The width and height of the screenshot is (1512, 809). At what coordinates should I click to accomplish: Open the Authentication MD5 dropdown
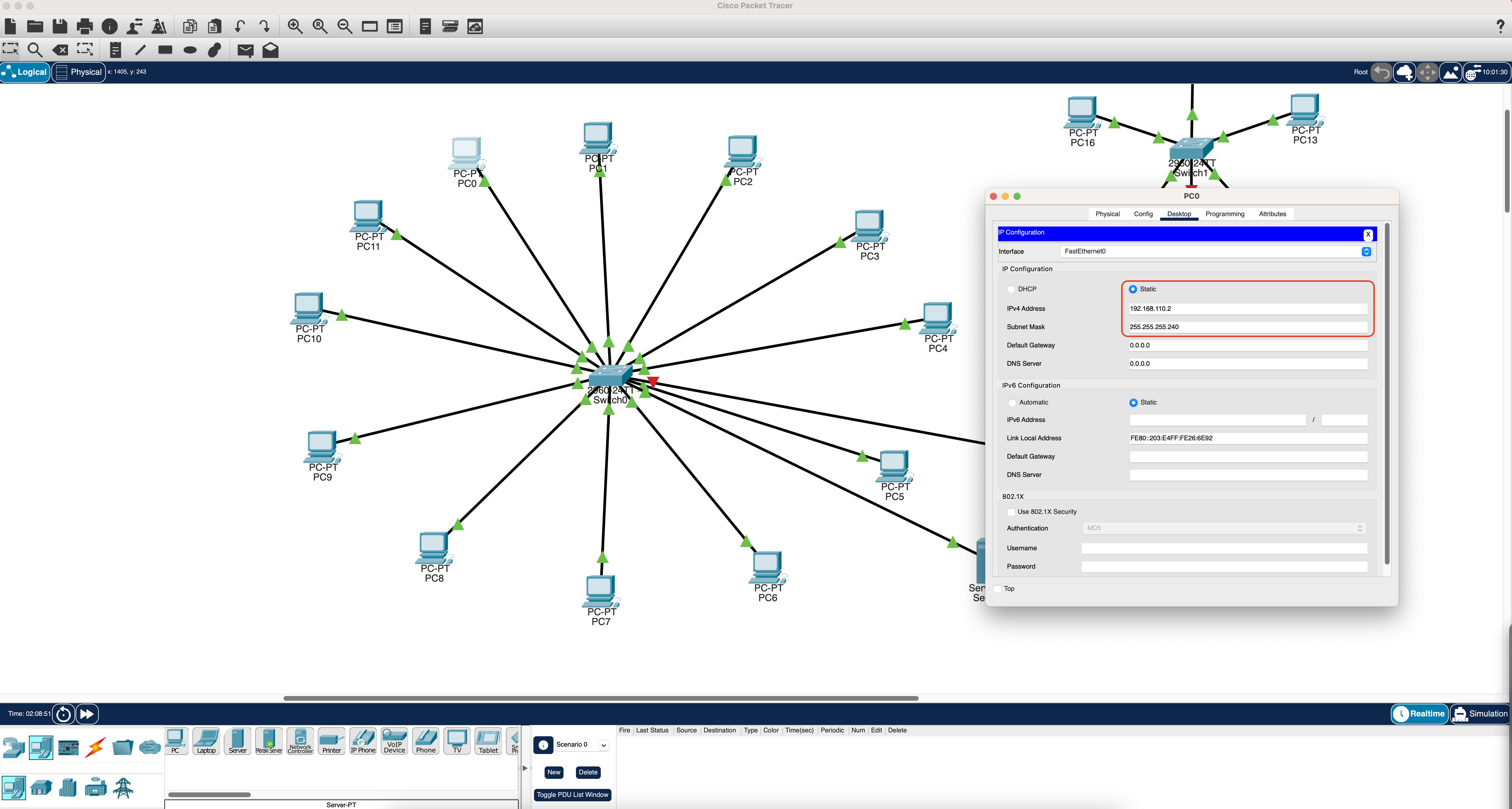[1224, 528]
